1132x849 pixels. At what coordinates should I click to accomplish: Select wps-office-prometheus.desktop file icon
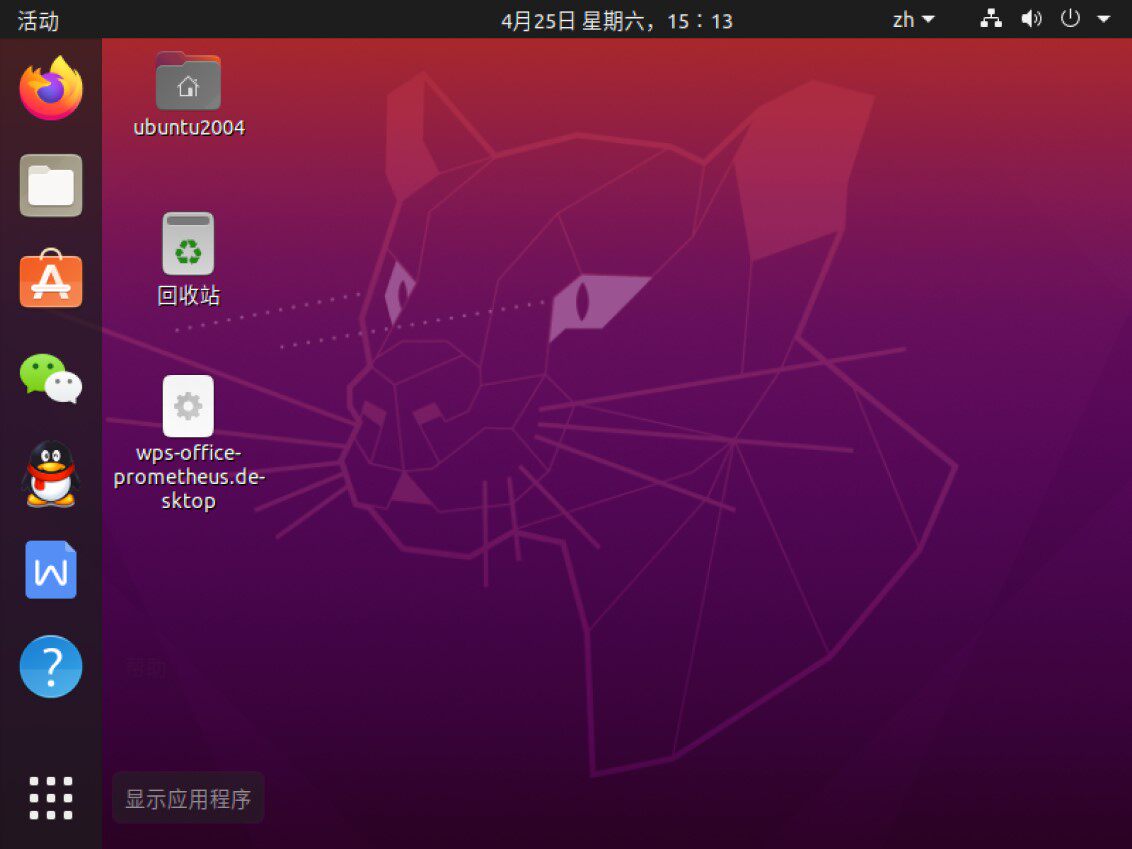click(x=188, y=406)
